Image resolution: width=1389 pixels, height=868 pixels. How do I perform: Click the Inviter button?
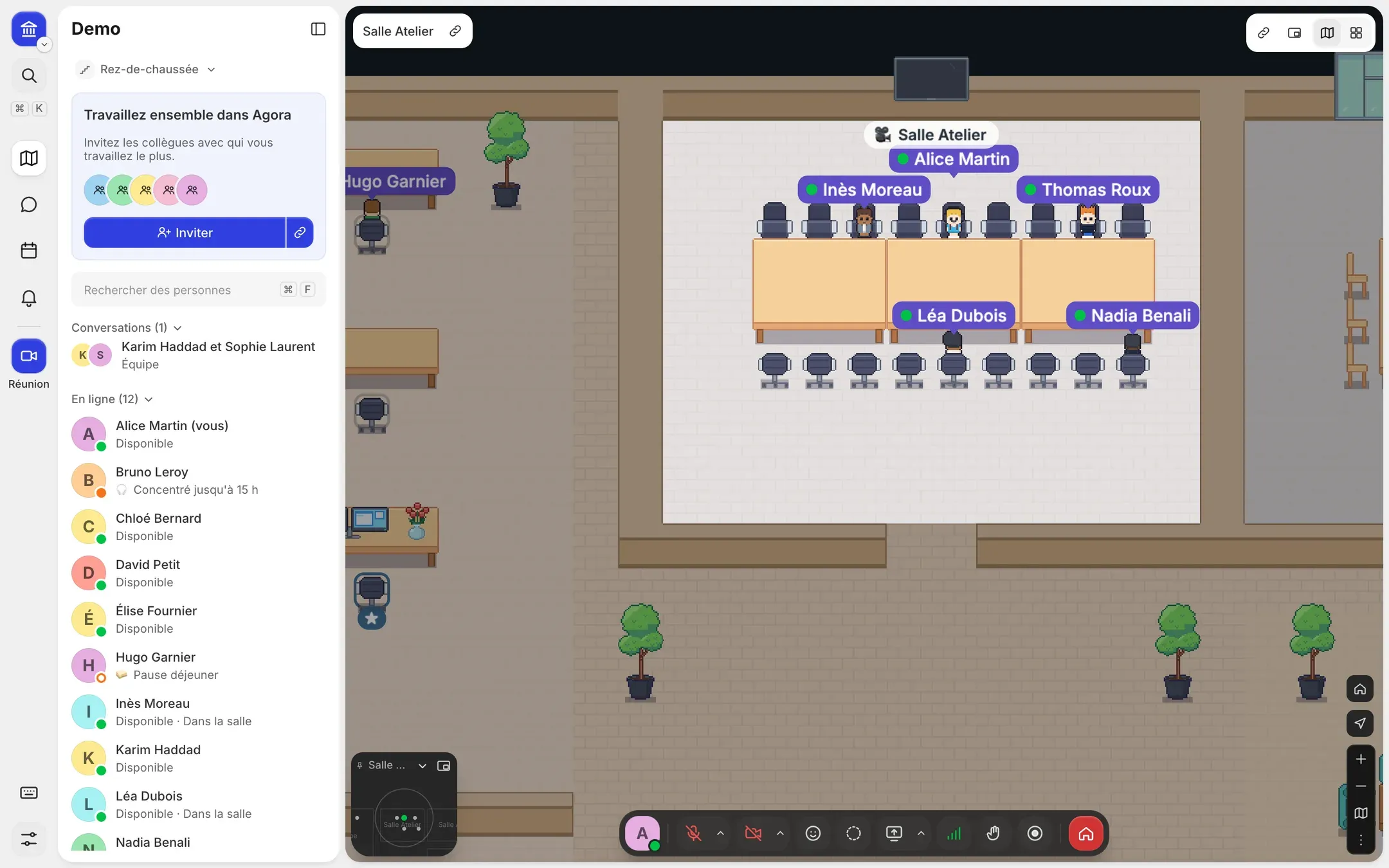click(185, 233)
